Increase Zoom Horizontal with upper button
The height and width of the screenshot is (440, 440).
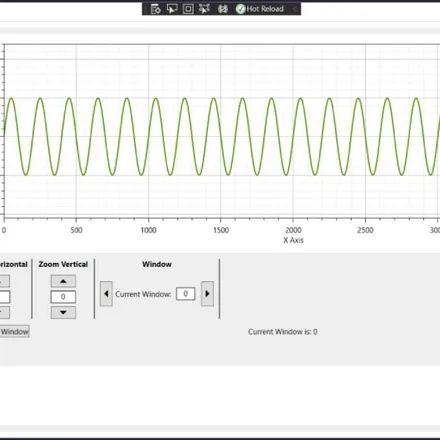pos(5,281)
